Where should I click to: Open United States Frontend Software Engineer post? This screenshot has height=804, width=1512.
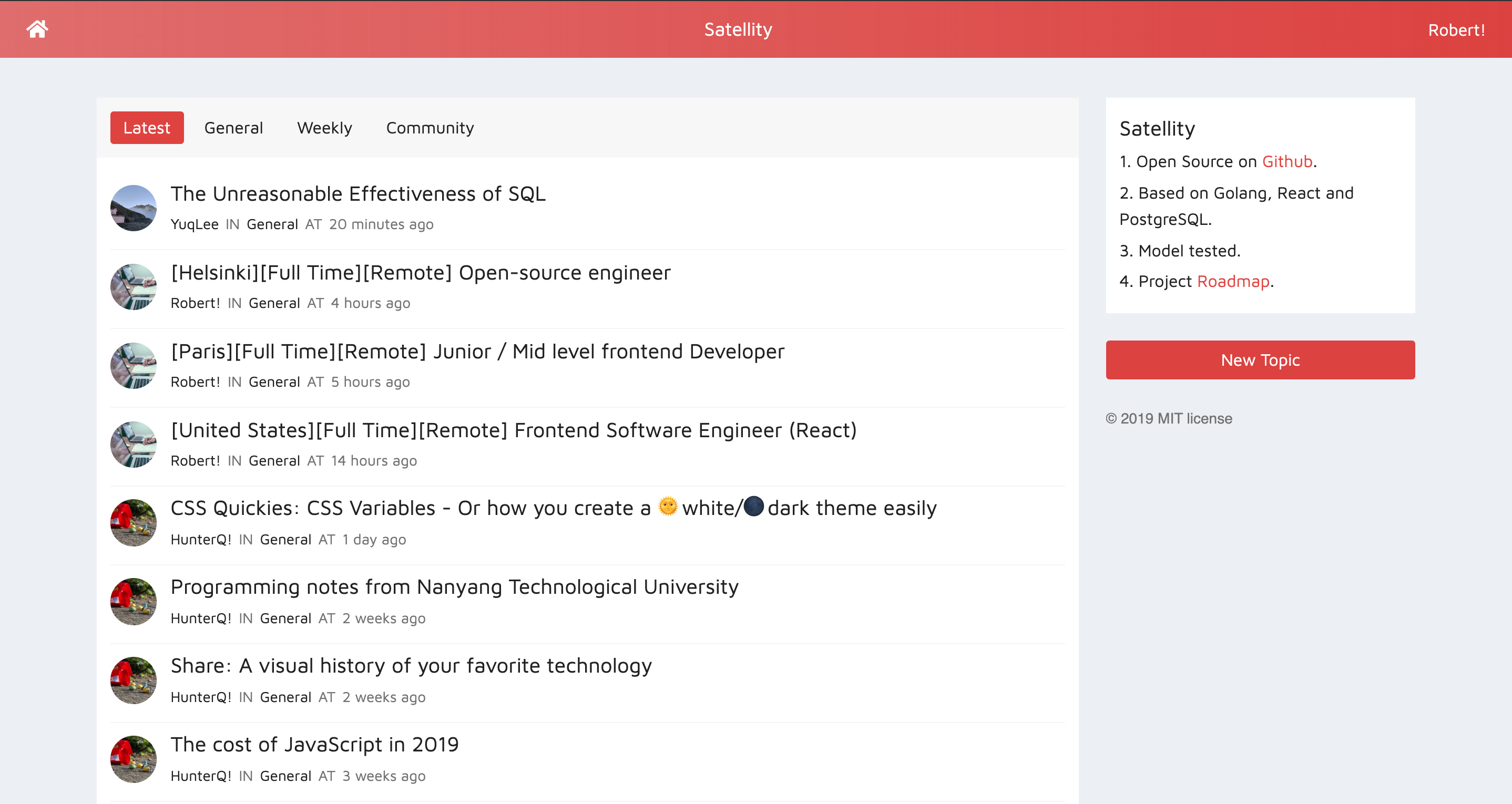point(514,429)
